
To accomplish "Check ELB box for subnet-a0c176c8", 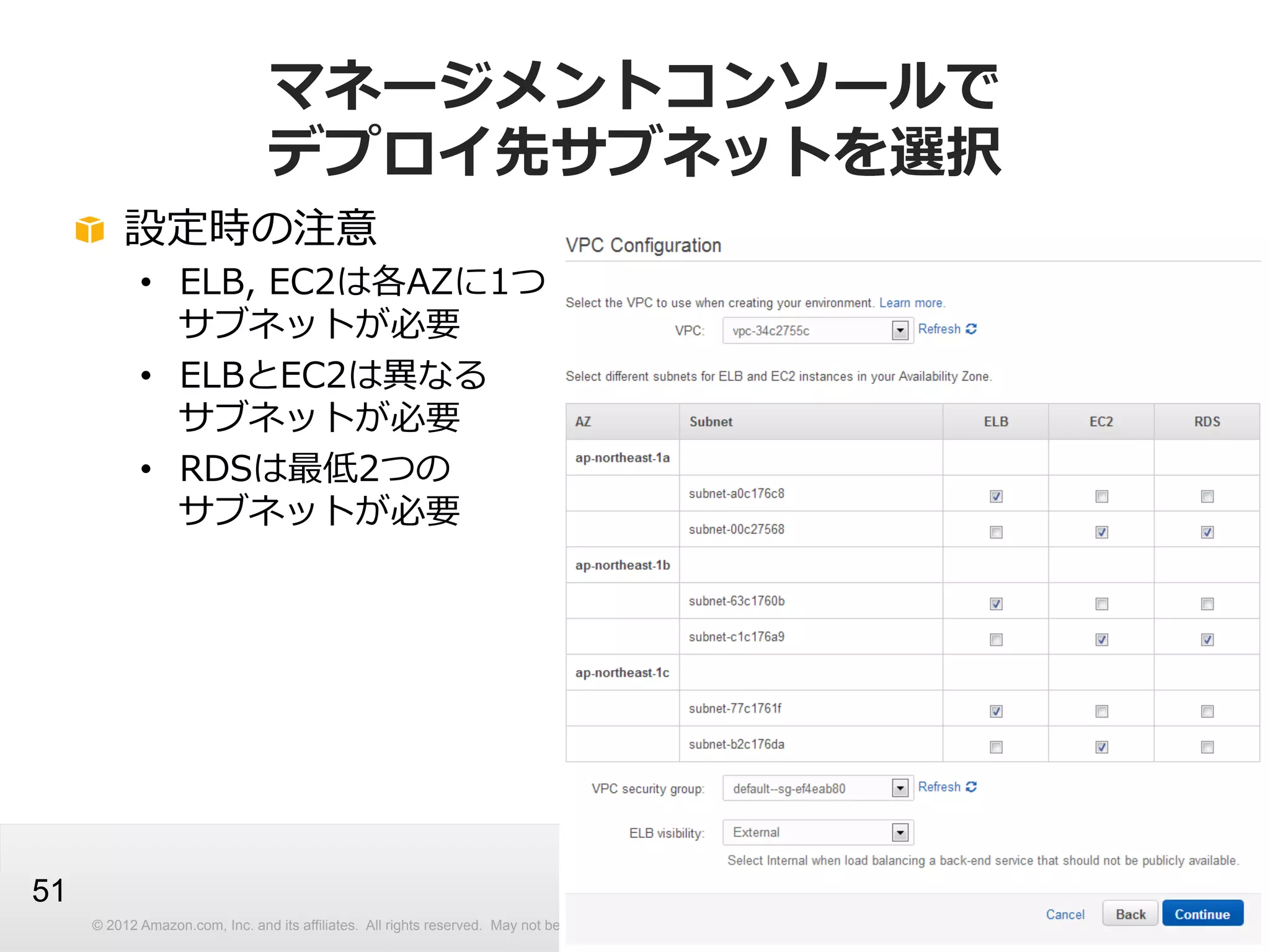I will click(x=996, y=496).
